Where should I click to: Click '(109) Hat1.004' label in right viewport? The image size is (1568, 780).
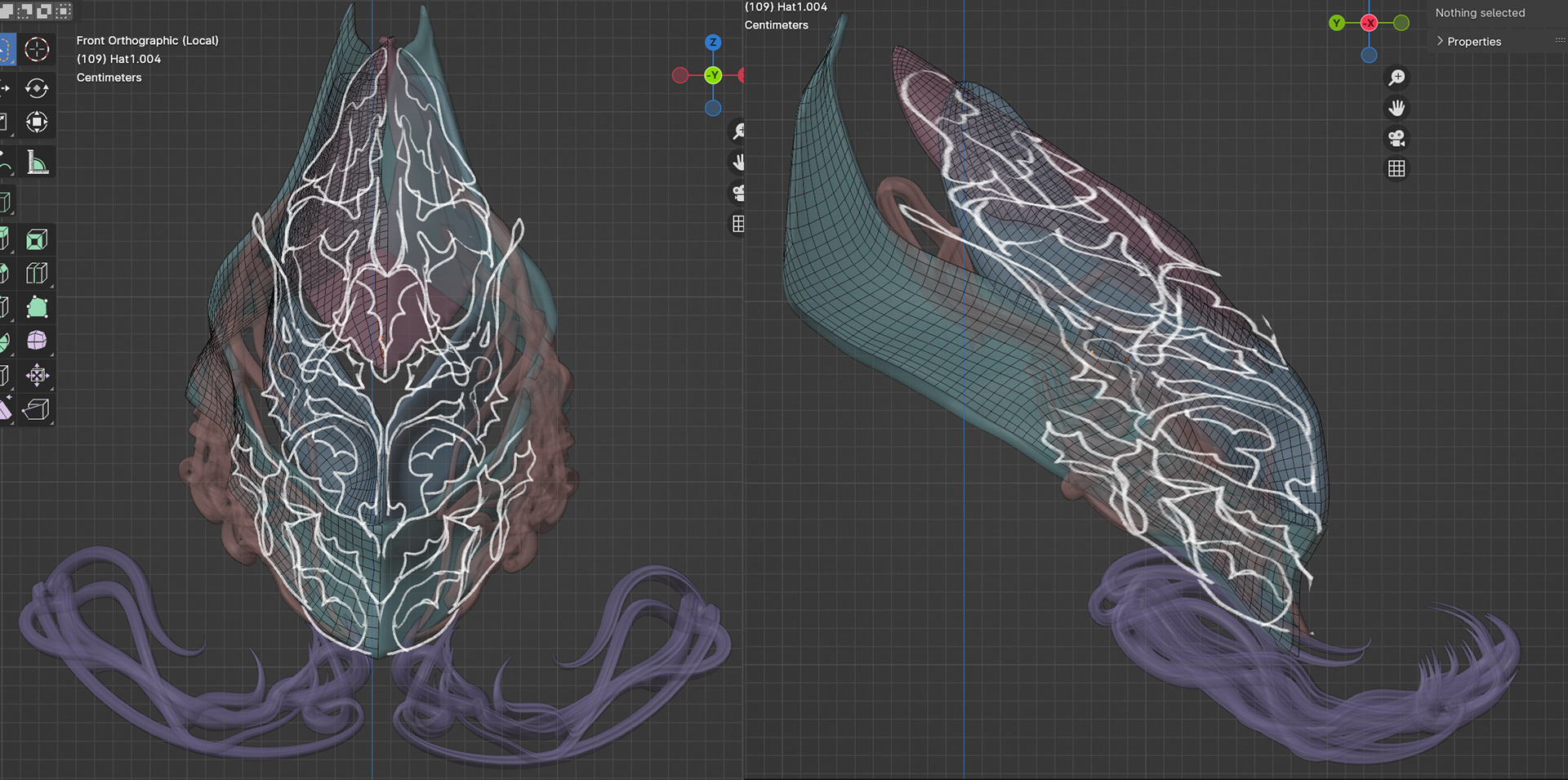786,7
